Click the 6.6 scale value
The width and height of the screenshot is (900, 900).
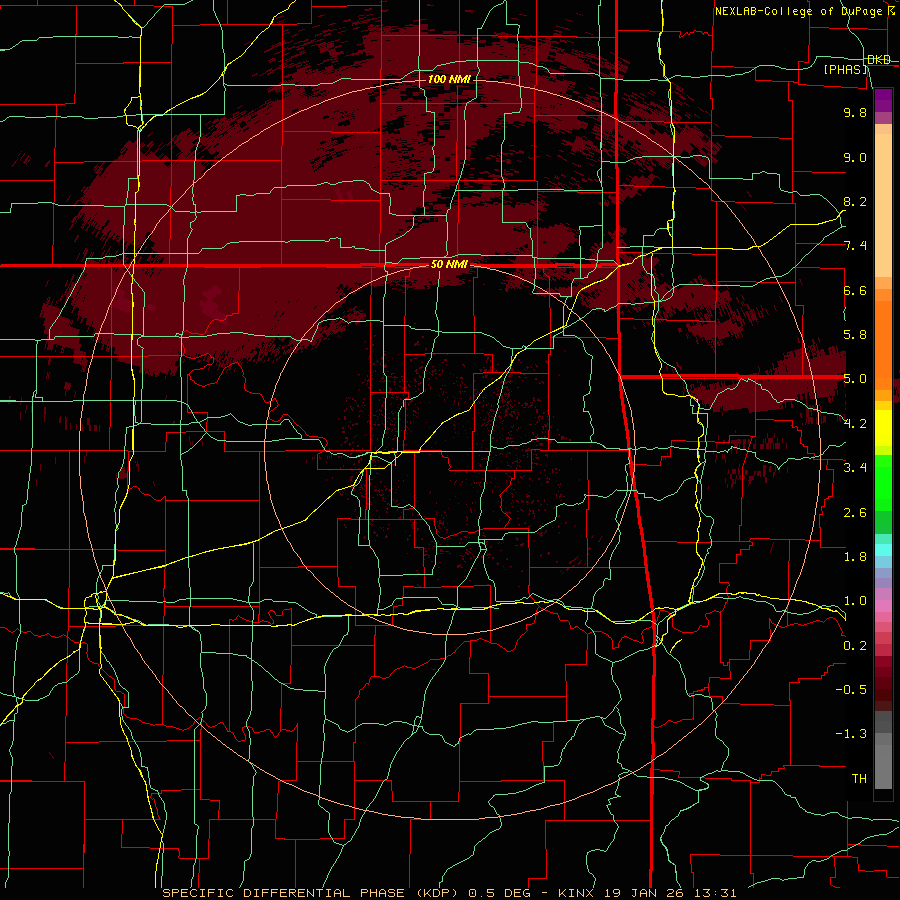pos(855,290)
